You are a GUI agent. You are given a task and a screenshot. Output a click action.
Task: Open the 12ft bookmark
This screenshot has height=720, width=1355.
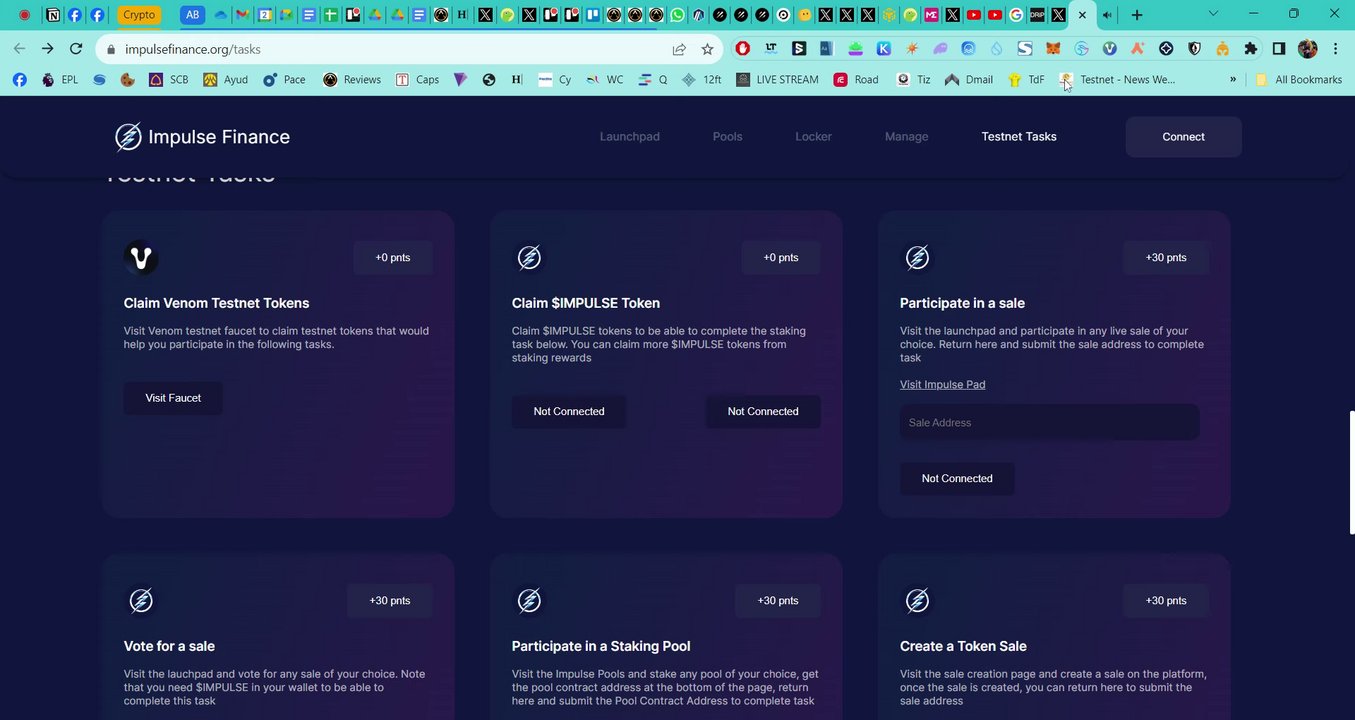pos(701,80)
